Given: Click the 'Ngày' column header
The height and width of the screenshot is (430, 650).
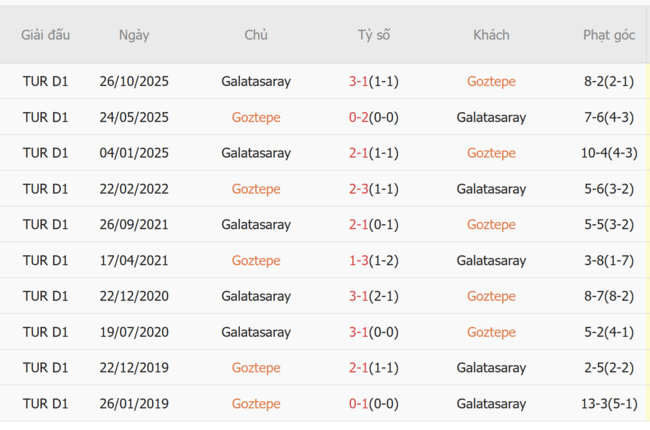Looking at the screenshot, I should (134, 35).
